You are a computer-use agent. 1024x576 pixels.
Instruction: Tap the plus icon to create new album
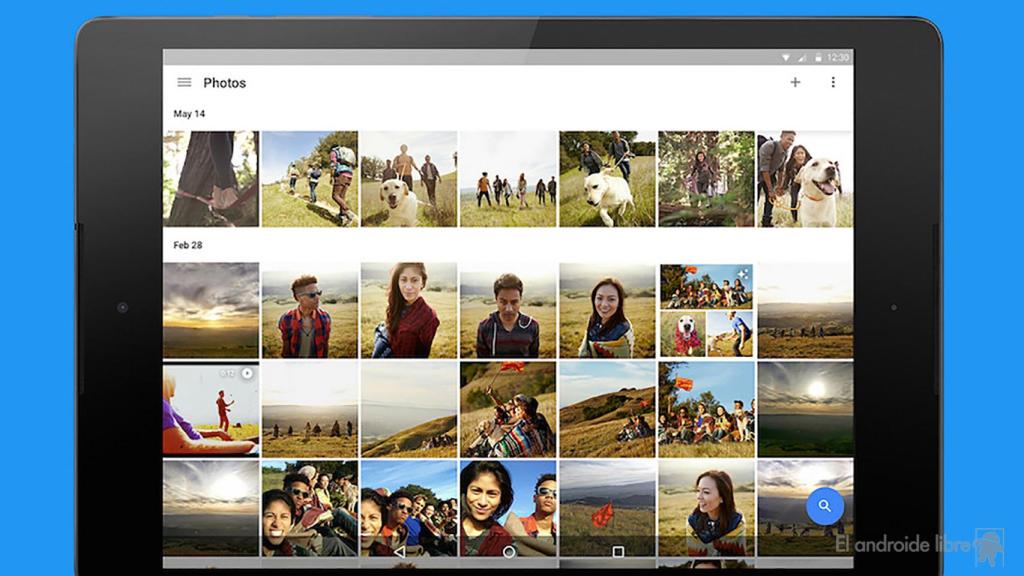(795, 82)
